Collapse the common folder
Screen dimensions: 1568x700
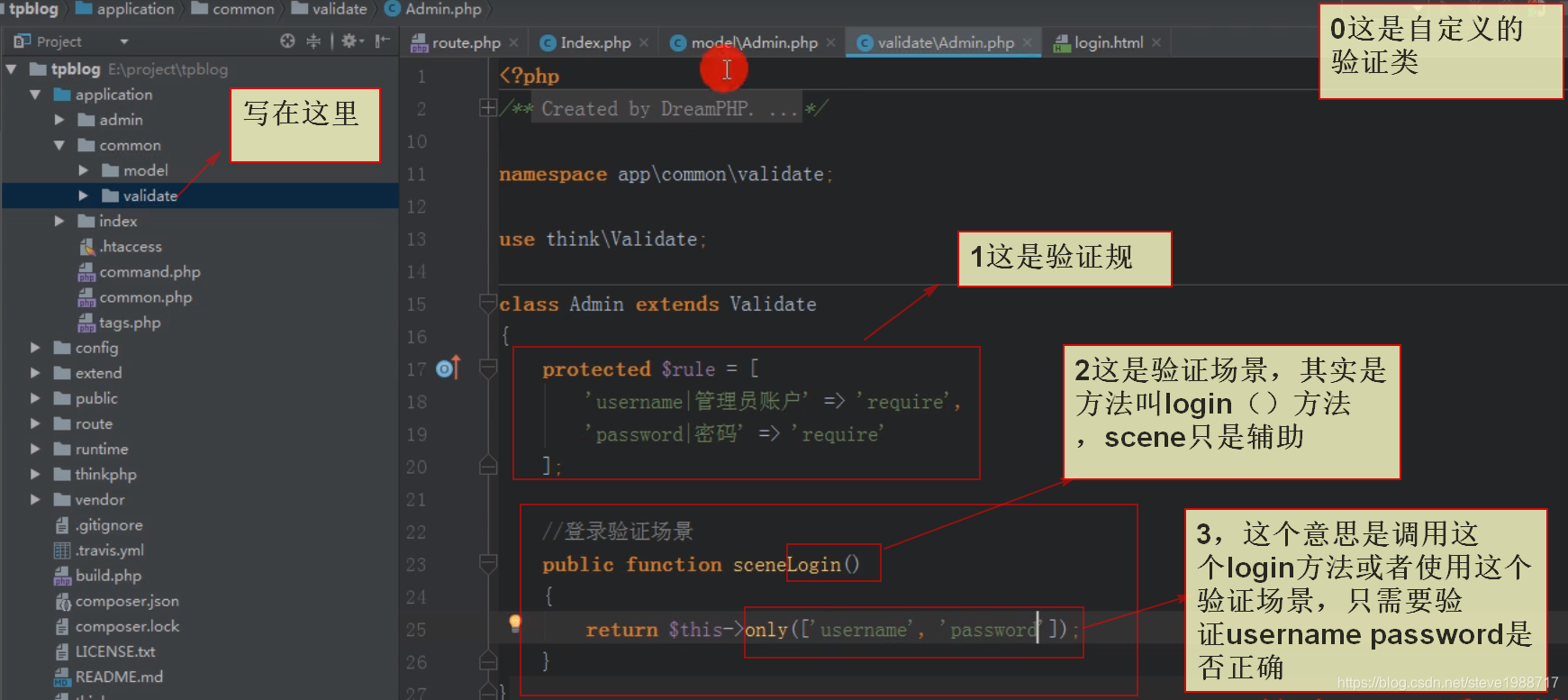(x=59, y=145)
